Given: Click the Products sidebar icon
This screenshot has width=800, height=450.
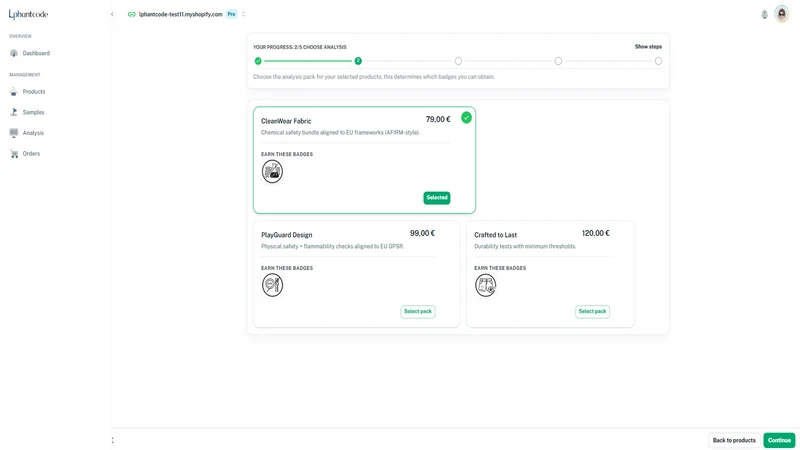Looking at the screenshot, I should click(x=14, y=92).
